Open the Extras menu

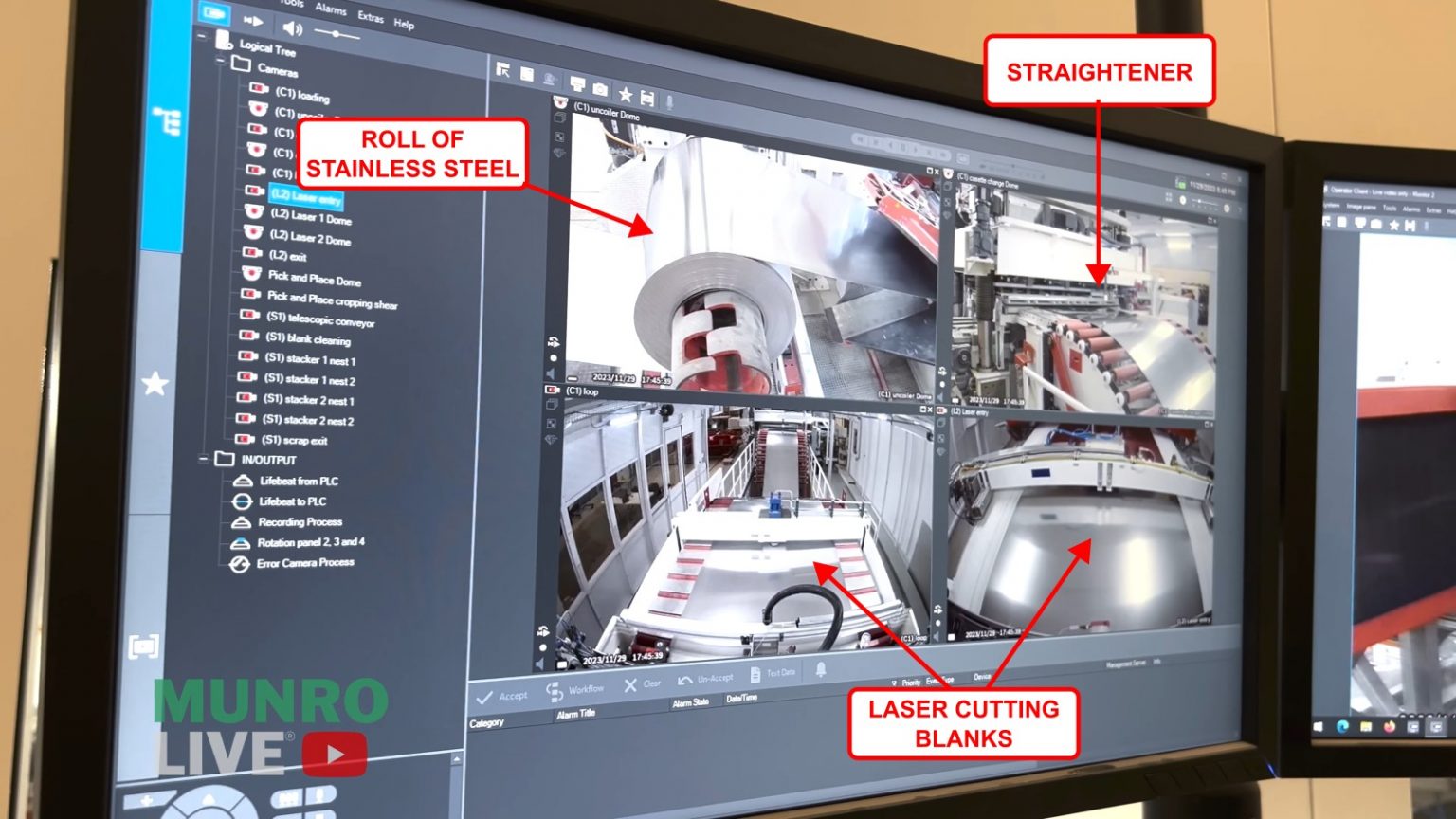[x=370, y=15]
